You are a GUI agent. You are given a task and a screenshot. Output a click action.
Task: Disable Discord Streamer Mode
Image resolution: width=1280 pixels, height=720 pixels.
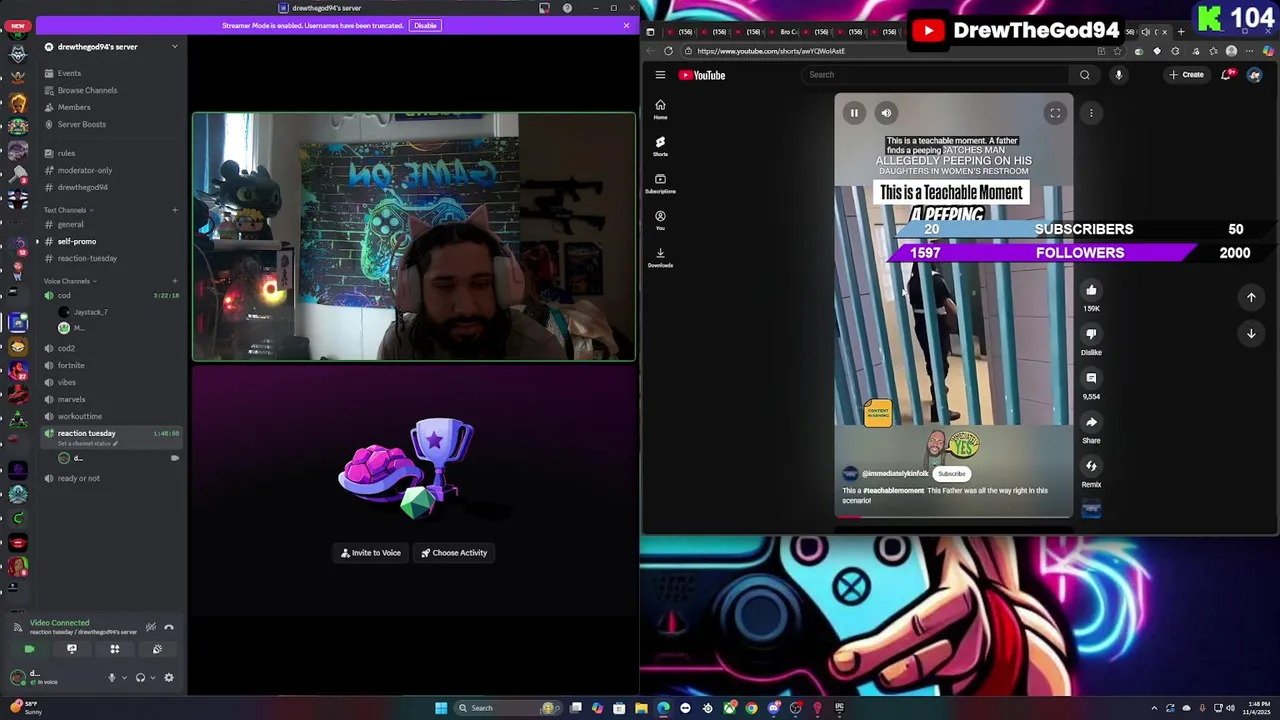tap(425, 25)
